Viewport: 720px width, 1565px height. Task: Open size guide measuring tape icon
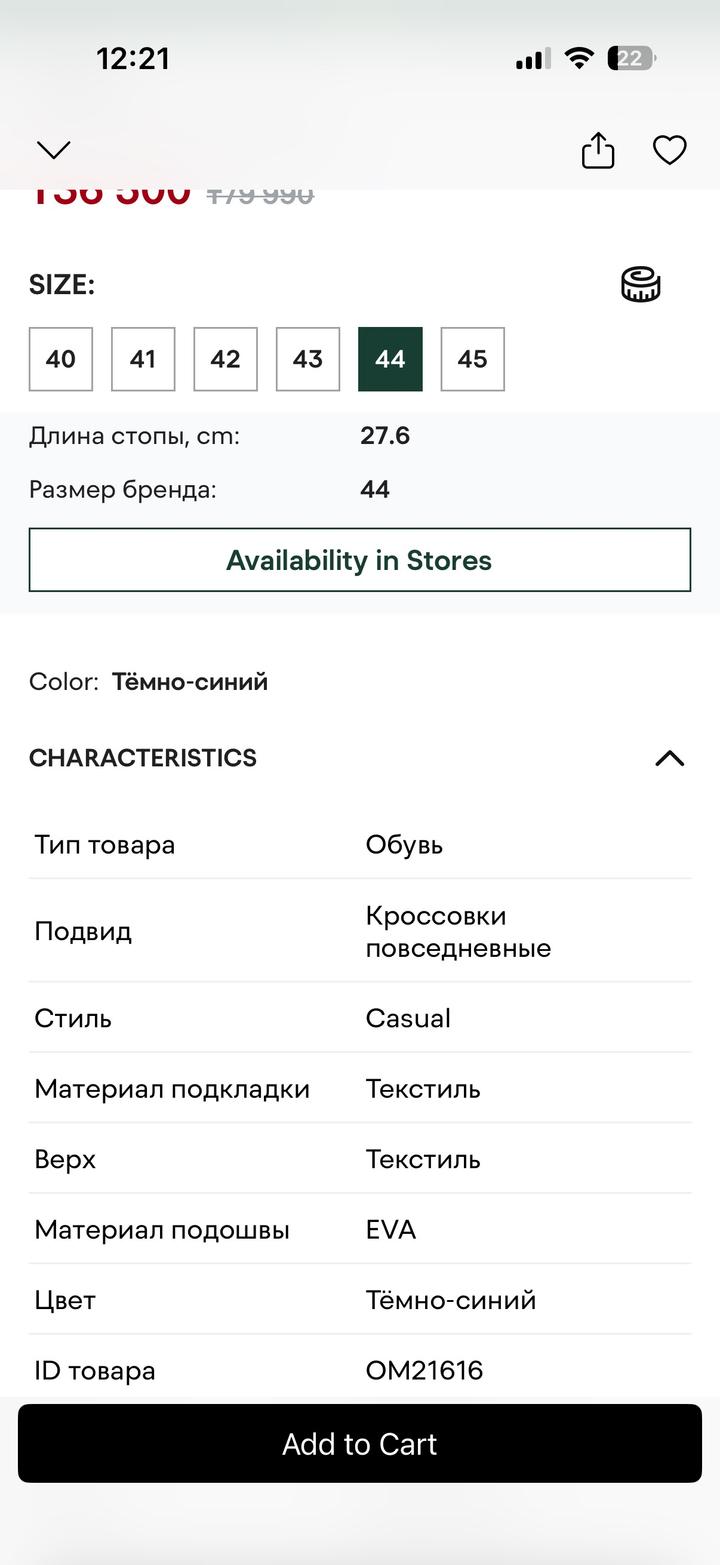641,285
